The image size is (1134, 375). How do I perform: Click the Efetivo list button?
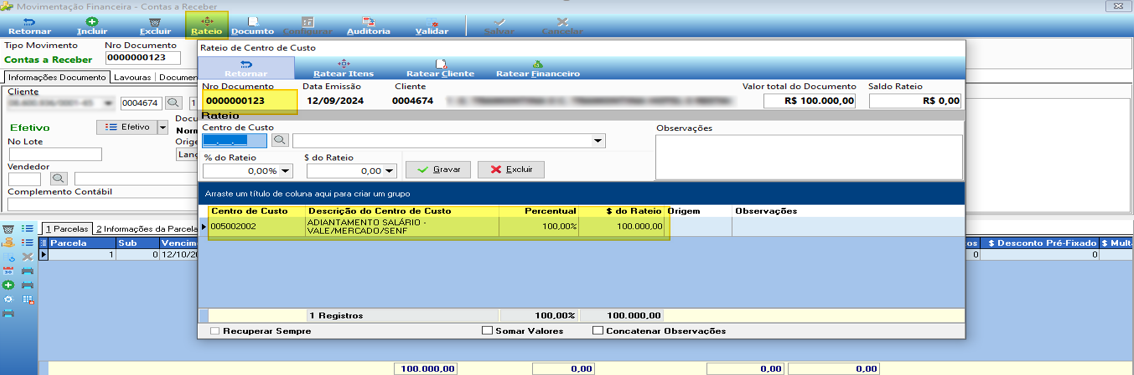(x=126, y=126)
